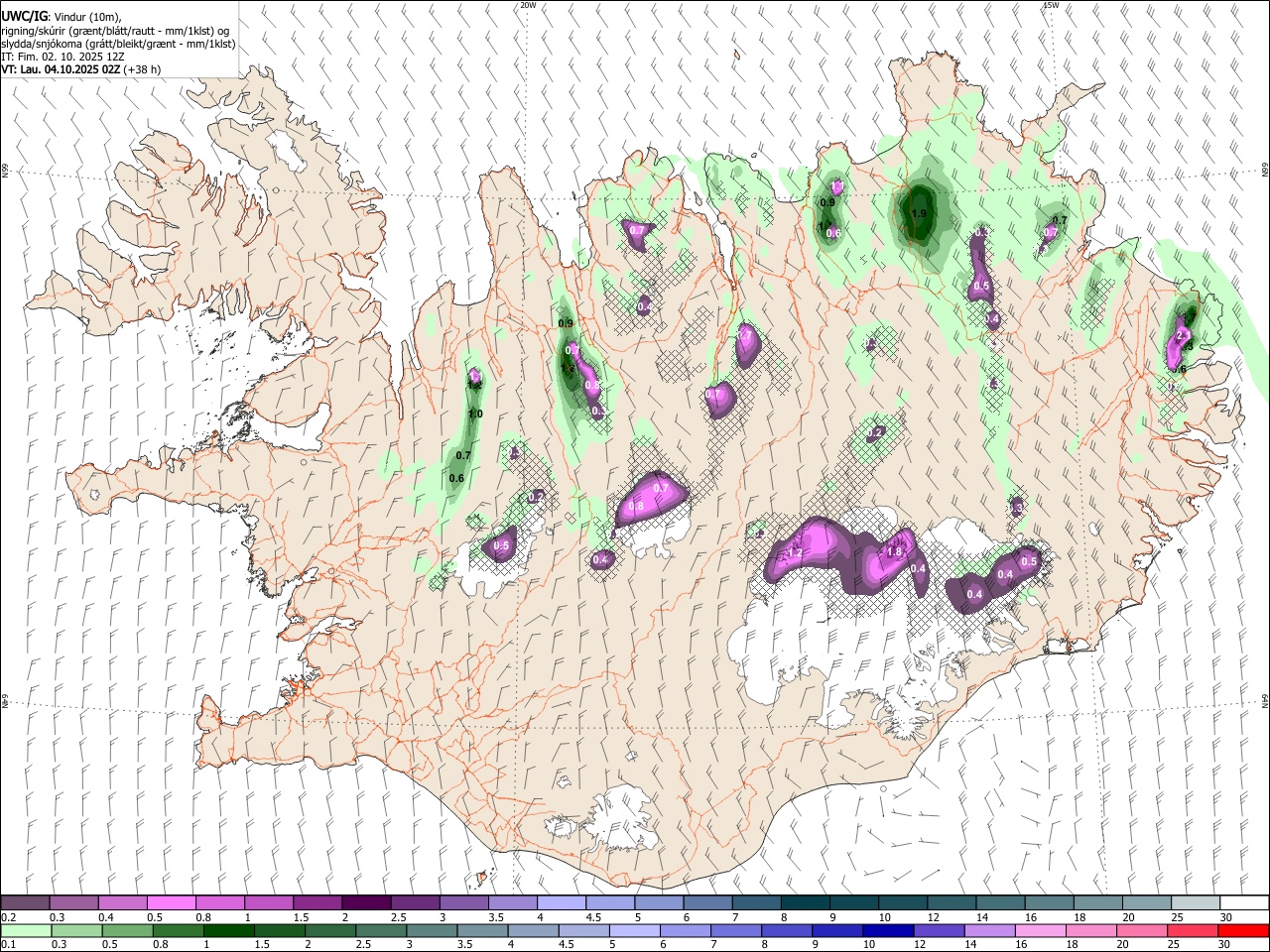
Task: Select the '1.2' value in the large purple snow band
Action: point(795,553)
